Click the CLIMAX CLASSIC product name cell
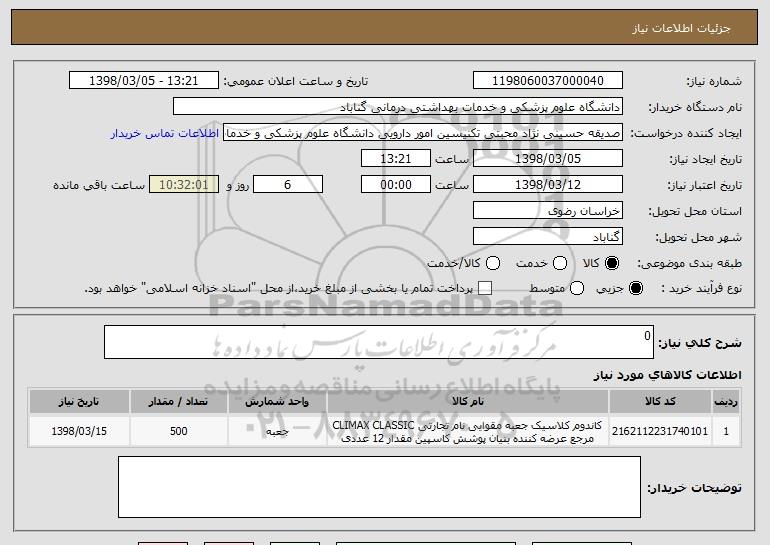The image size is (770, 545). tap(468, 431)
